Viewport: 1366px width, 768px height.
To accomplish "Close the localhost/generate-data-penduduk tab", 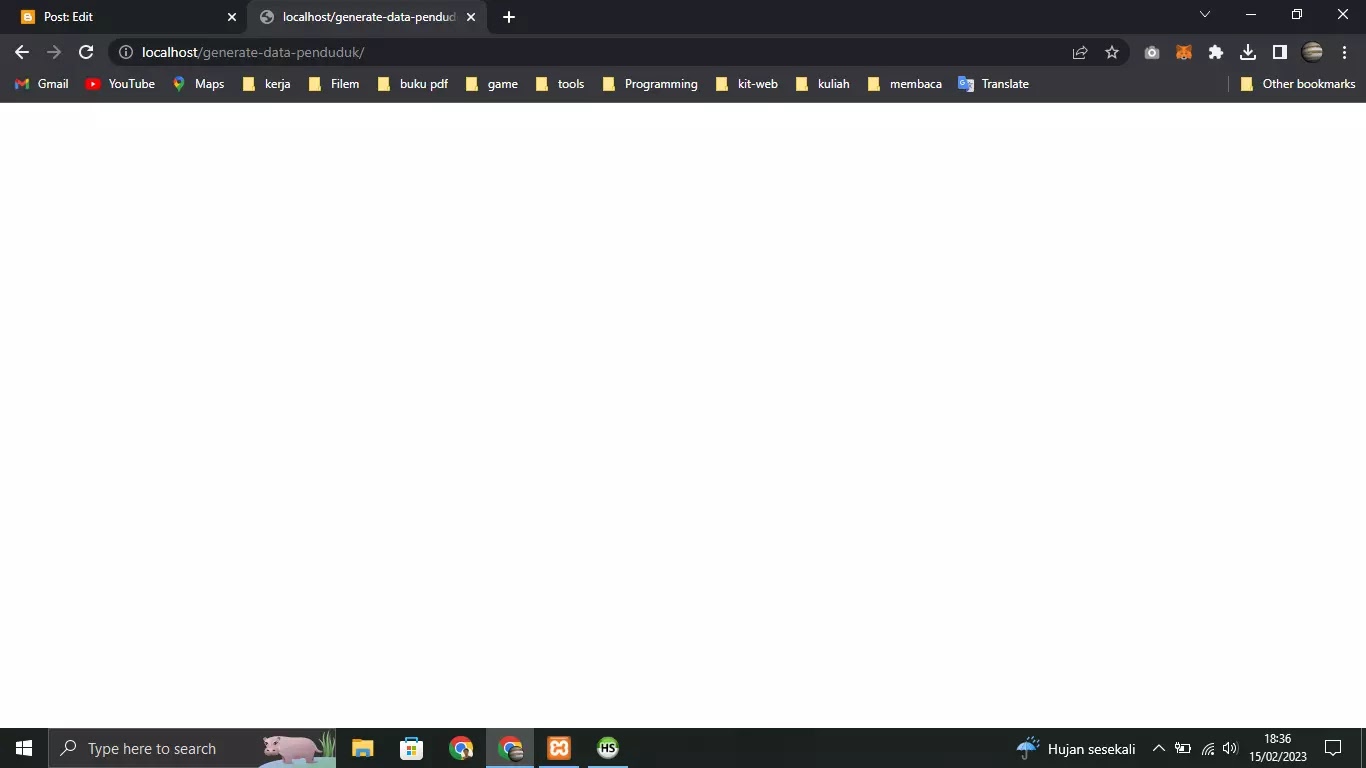I will pyautogui.click(x=471, y=17).
